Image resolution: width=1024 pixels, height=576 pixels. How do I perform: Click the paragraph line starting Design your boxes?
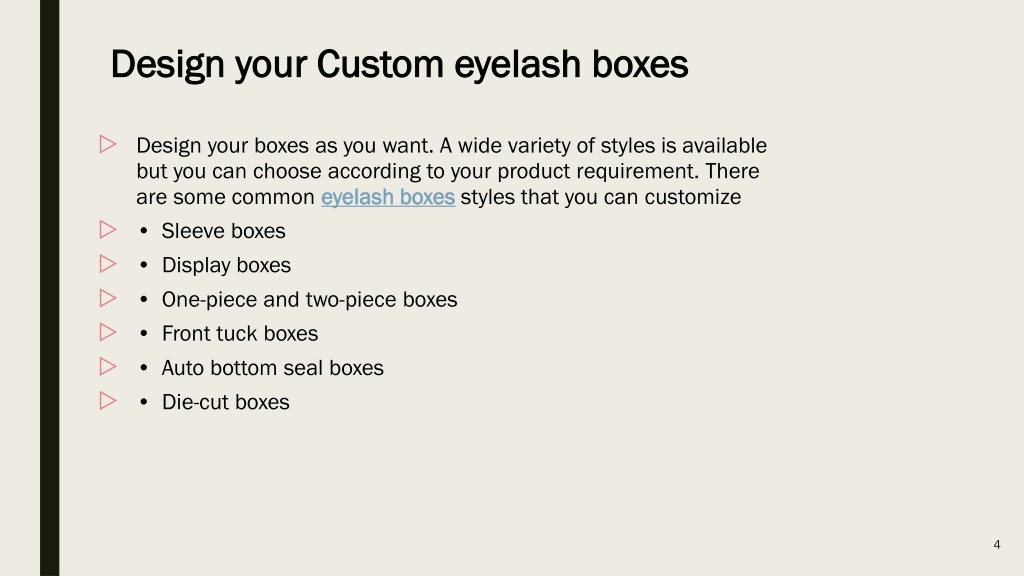pyautogui.click(x=451, y=146)
